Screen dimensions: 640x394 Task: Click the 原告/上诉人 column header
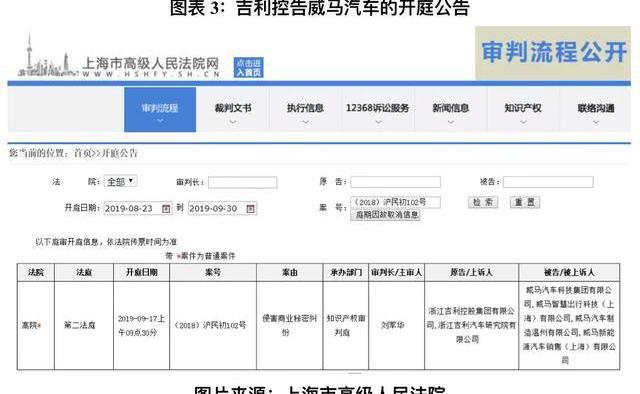(471, 272)
